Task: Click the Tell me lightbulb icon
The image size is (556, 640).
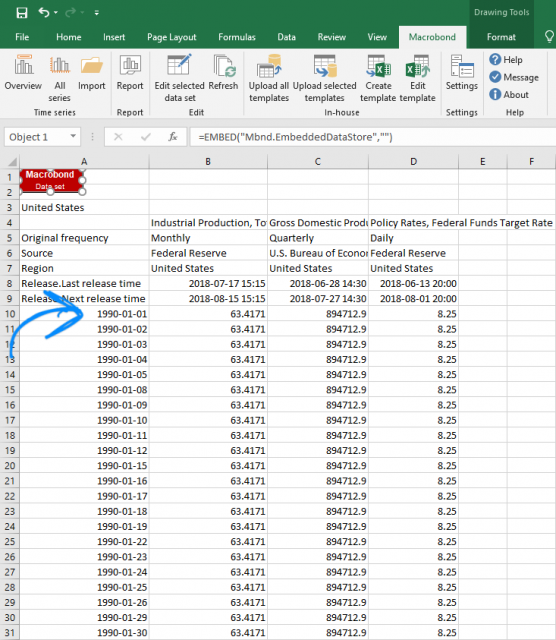Action: point(549,37)
